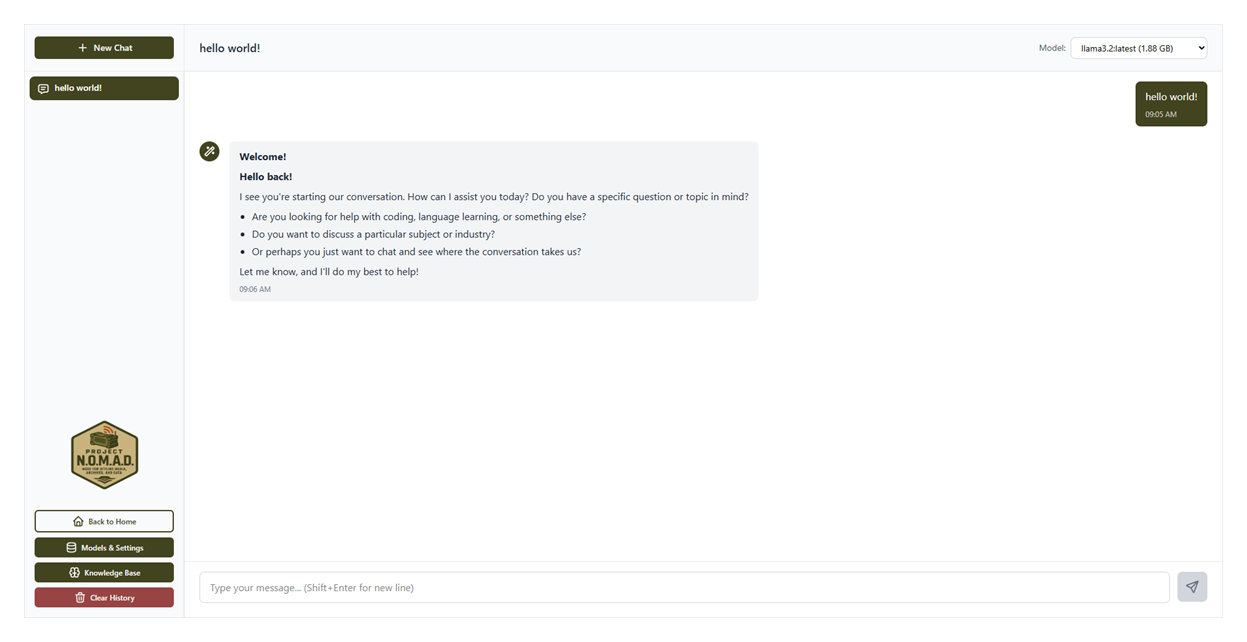Screen dimensions: 1247x642
Task: Click the house icon on Back to Home
Action: tap(78, 521)
